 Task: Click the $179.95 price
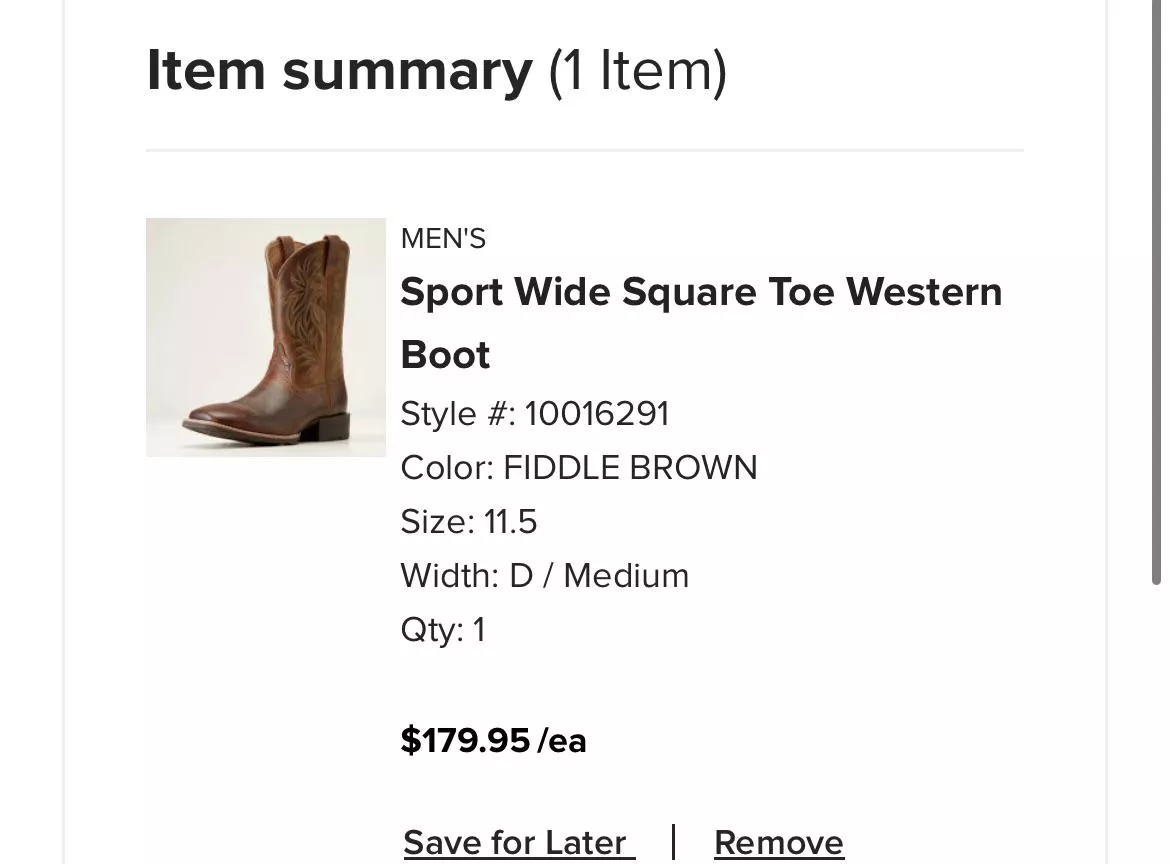465,741
